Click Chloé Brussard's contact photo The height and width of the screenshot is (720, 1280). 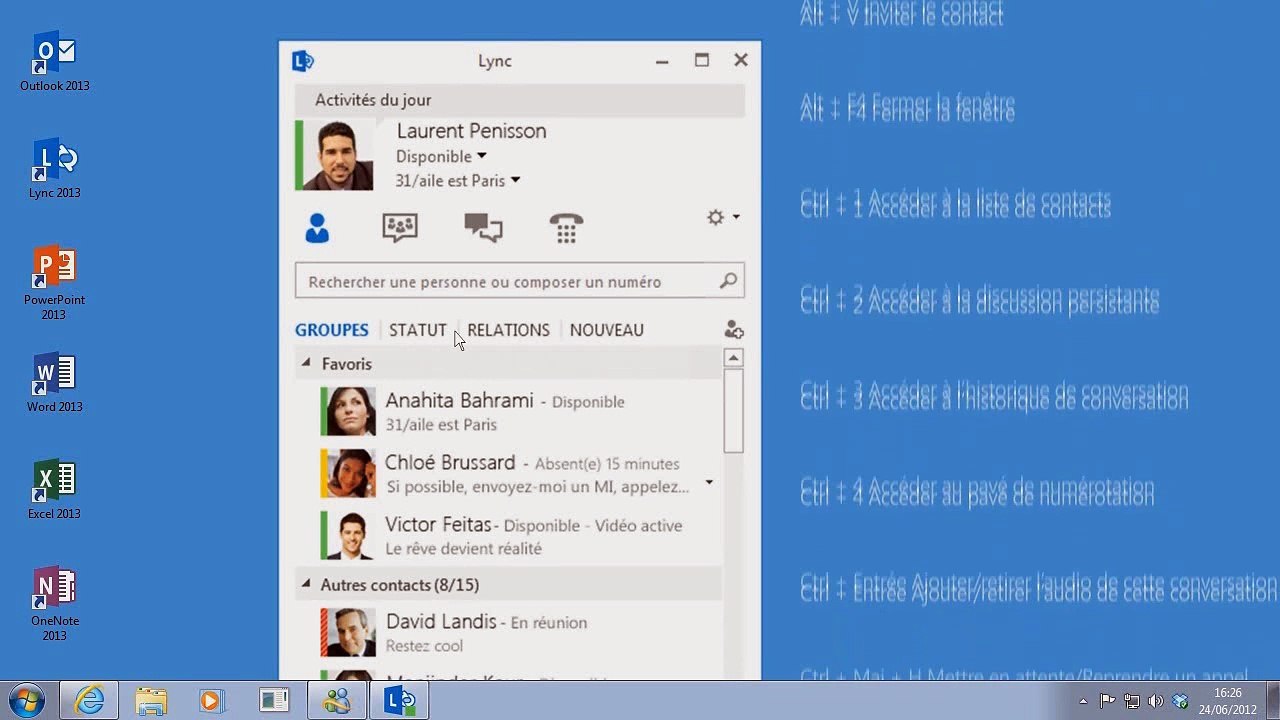[351, 473]
